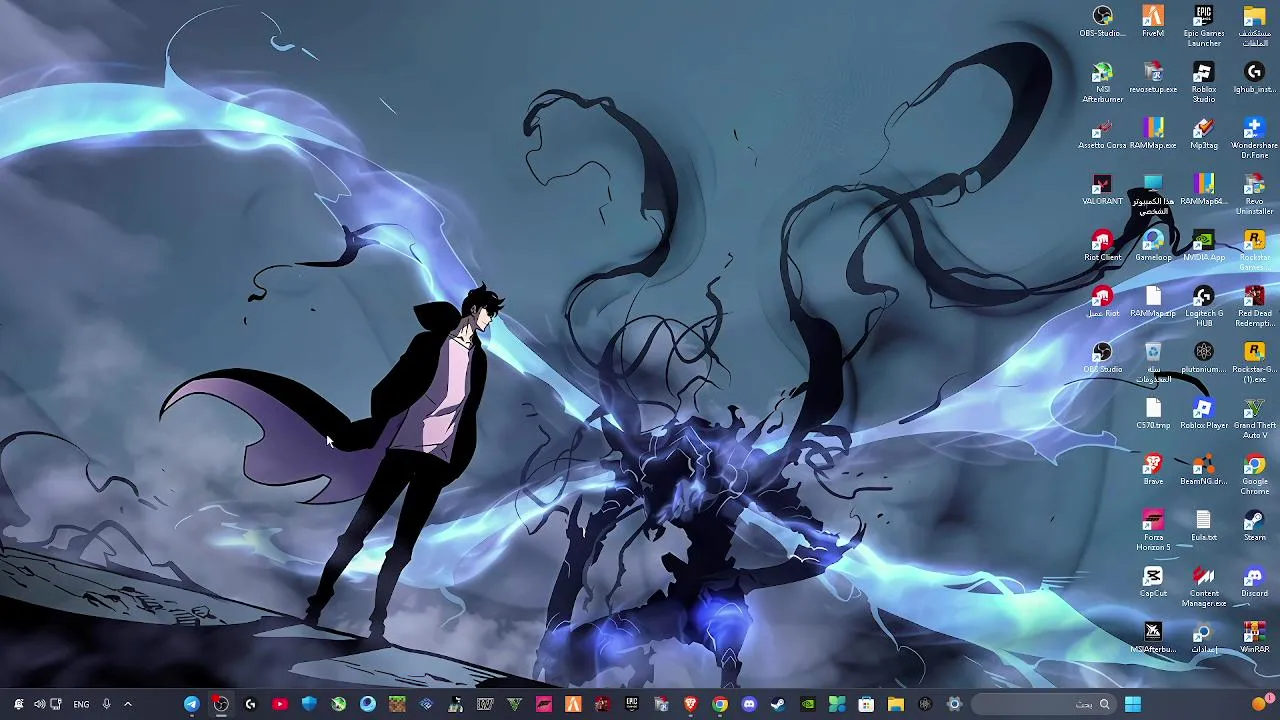Open Telegram from the taskbar
Screen dimensions: 1280x720
(x=191, y=704)
